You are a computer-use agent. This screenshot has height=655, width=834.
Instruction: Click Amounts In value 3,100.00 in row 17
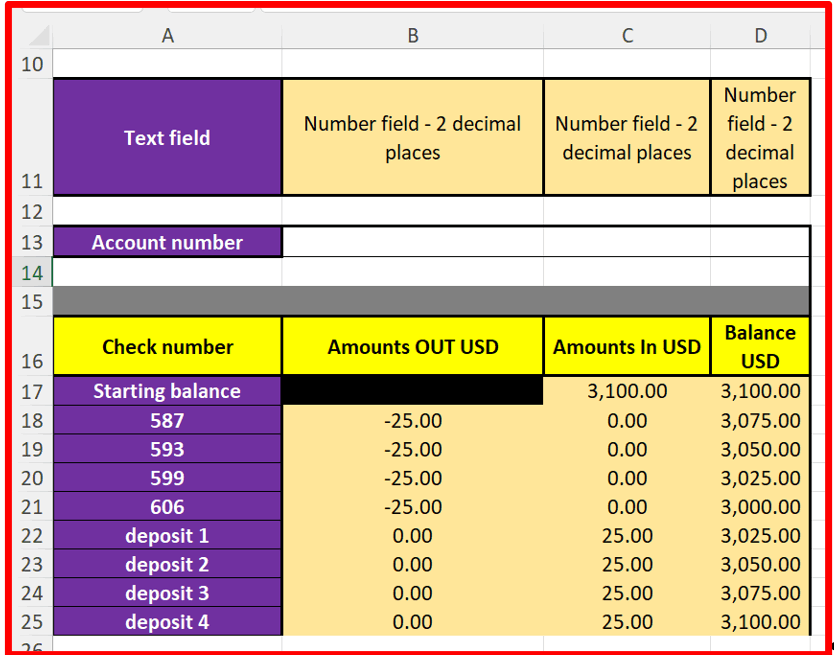tap(627, 391)
